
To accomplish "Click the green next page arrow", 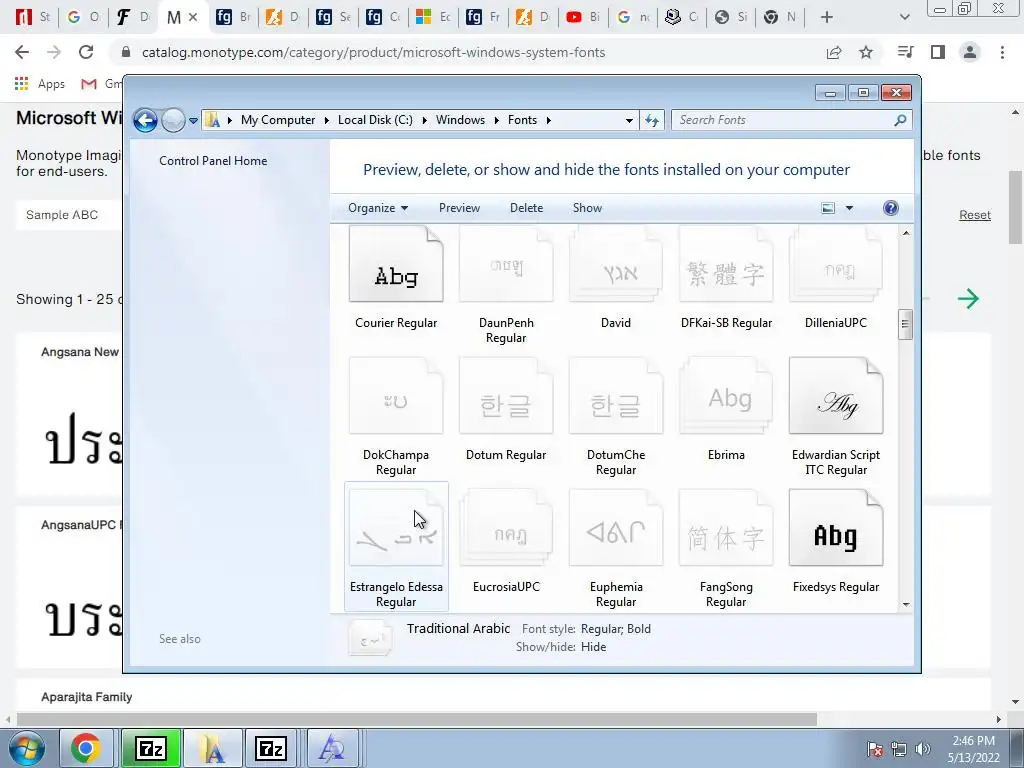I will point(968,299).
